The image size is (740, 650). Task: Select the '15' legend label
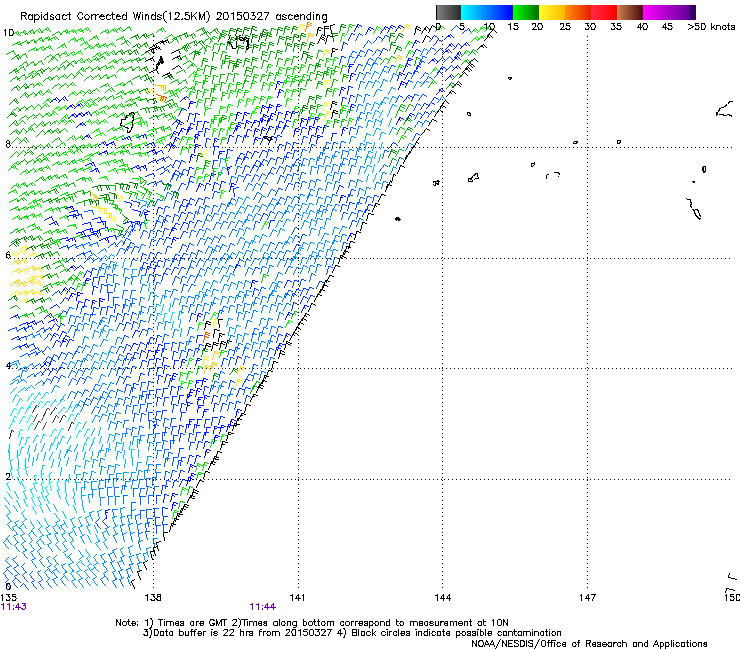[513, 27]
